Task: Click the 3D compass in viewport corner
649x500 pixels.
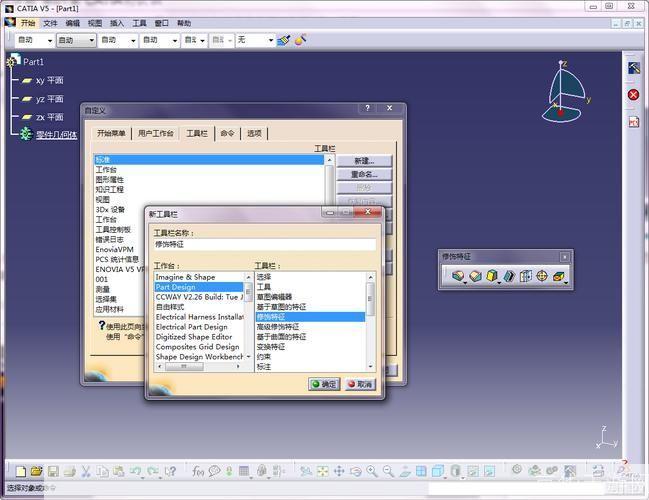Action: tap(565, 91)
